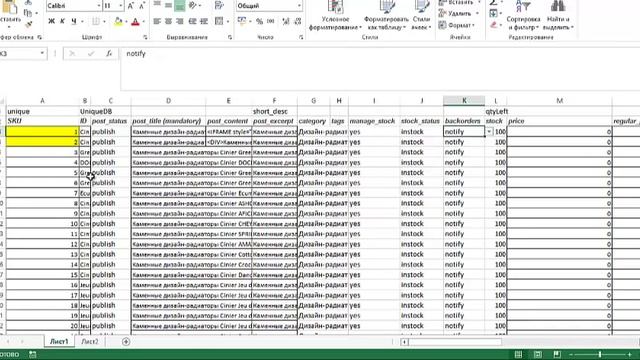This screenshot has height=360, width=640.
Task: Click the wrap text icon
Action: pos(219,5)
